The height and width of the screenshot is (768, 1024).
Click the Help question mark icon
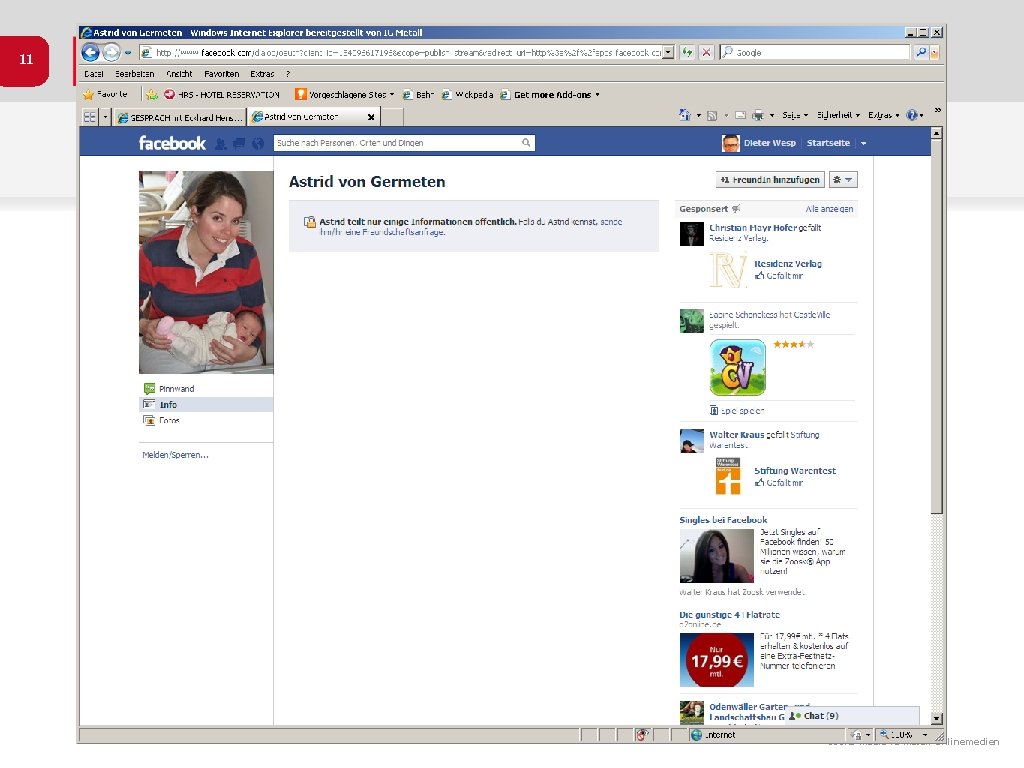point(912,115)
